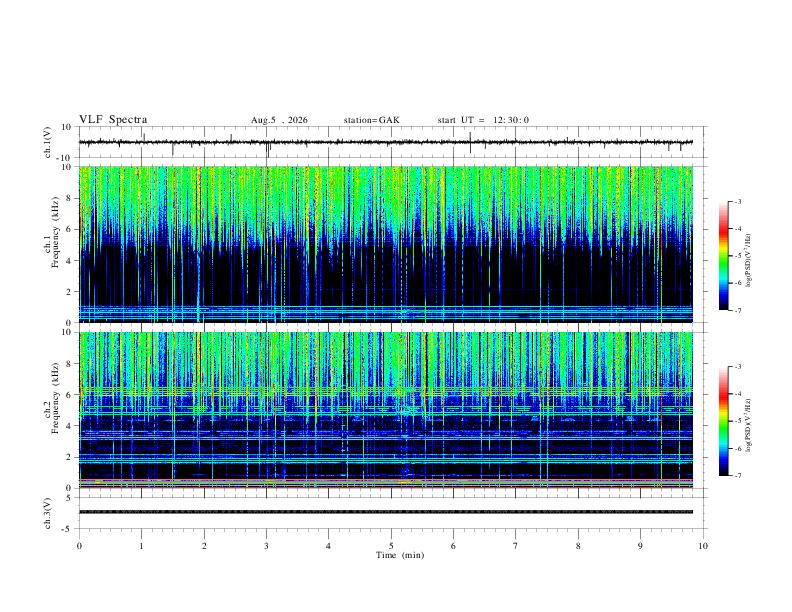The width and height of the screenshot is (792, 612).
Task: Click the 5 minute tick on the time axis
Action: 391,546
